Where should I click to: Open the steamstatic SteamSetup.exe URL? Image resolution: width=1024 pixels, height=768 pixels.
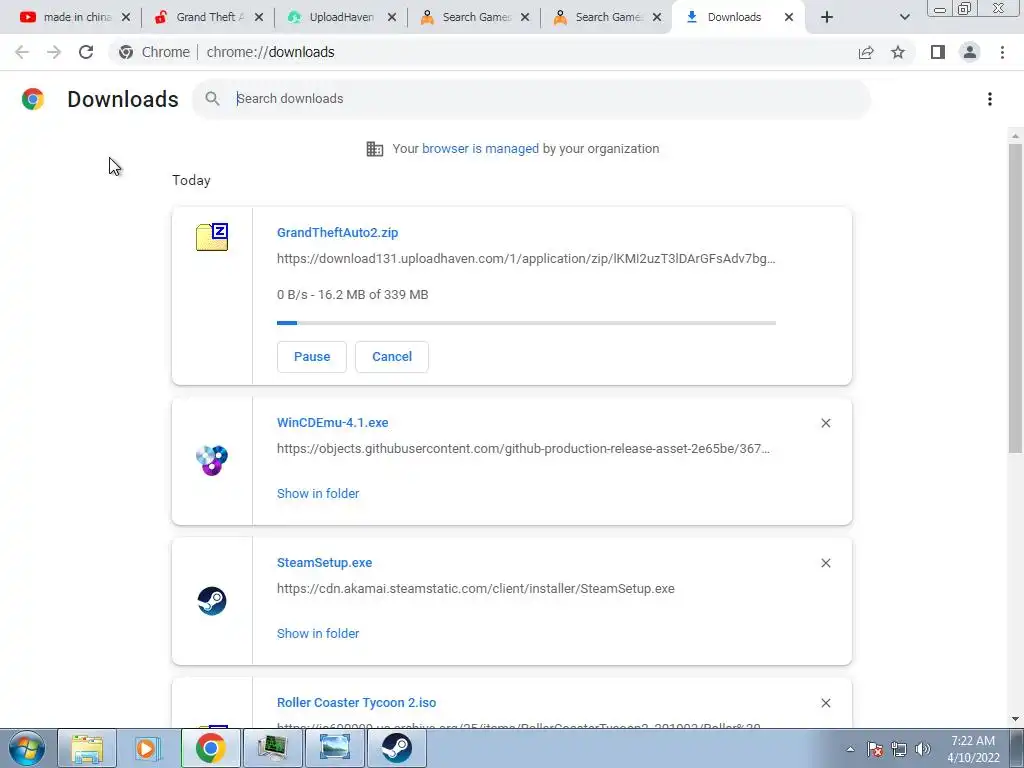475,588
